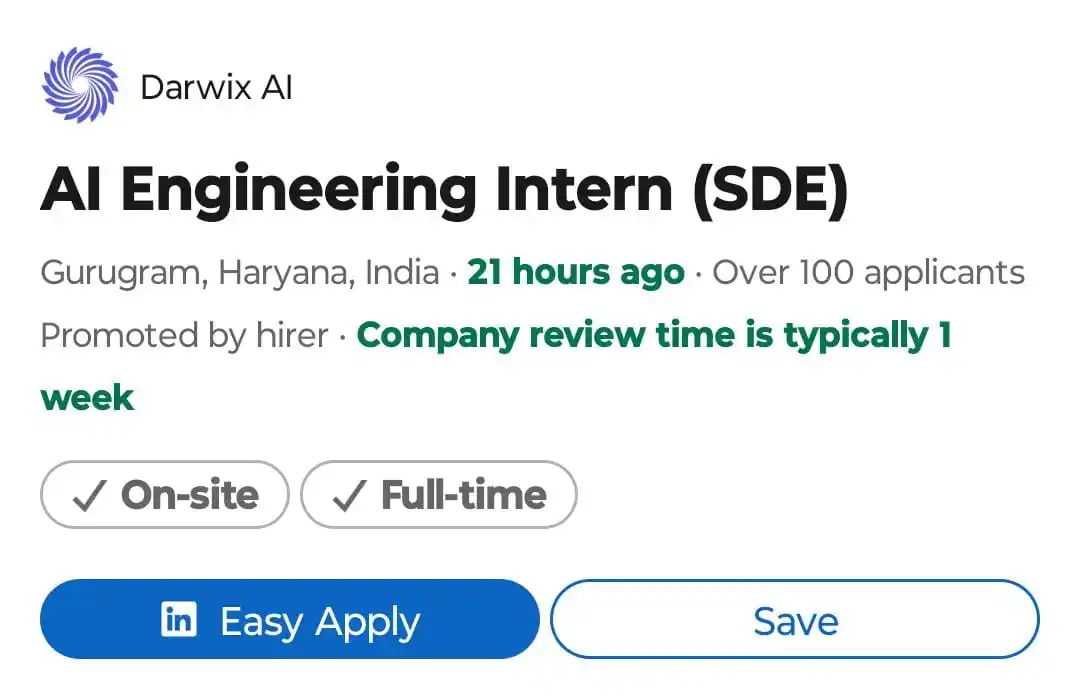1080x696 pixels.
Task: Click the Darwix AI swirl logo
Action: [x=80, y=85]
